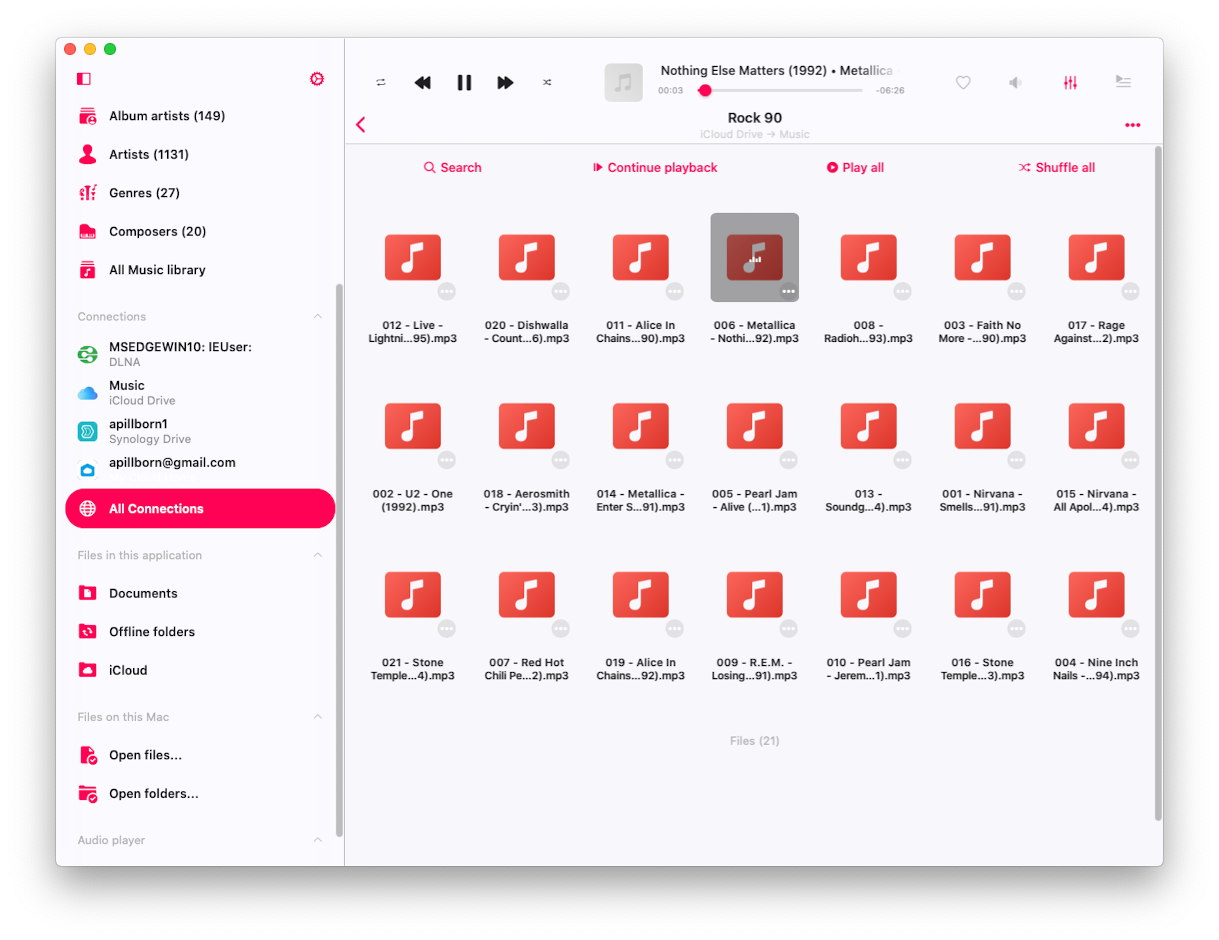Toggle shuffle playback
The image size is (1219, 940).
[547, 83]
